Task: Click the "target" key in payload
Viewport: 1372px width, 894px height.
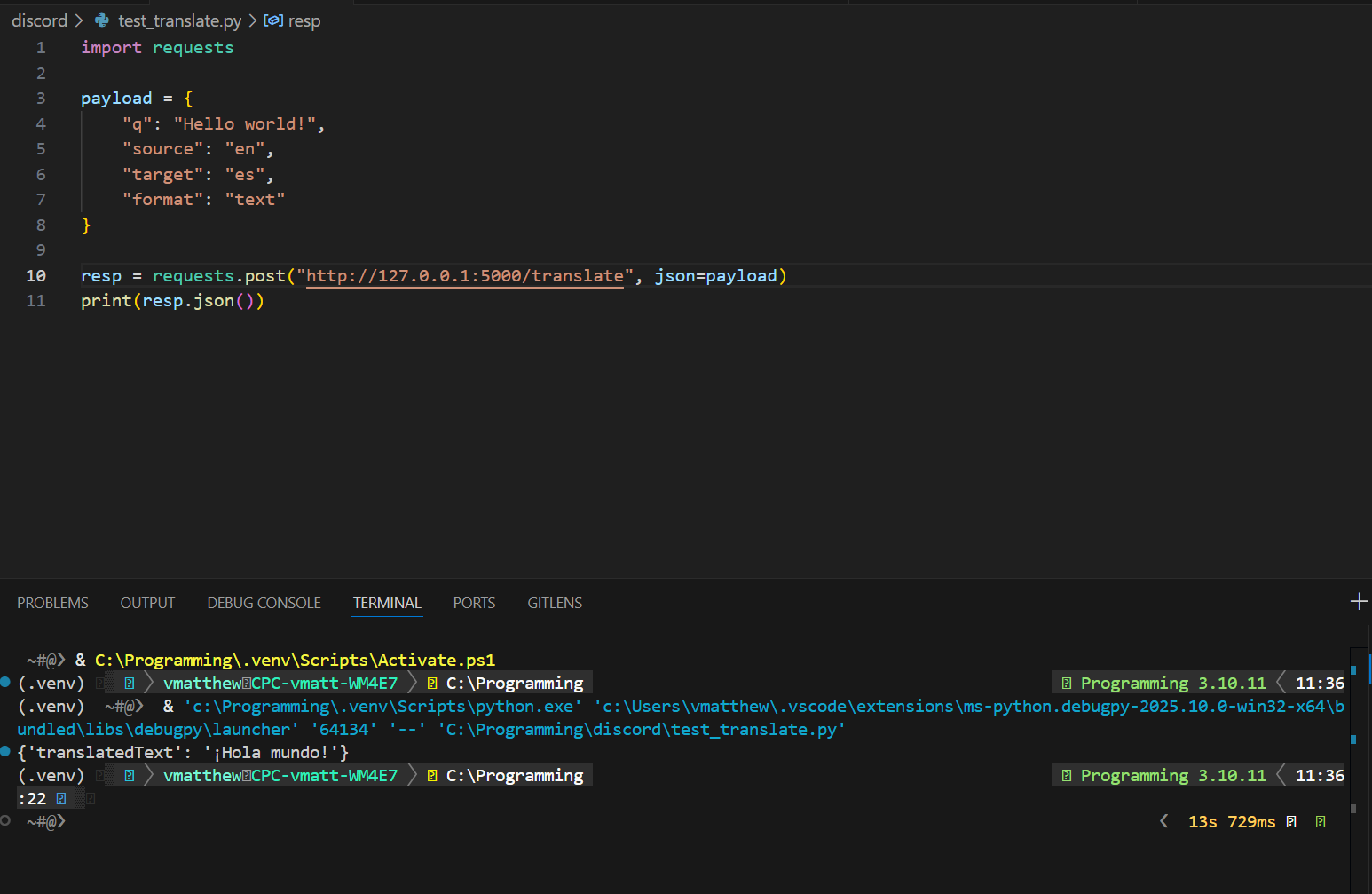Action: [x=163, y=175]
